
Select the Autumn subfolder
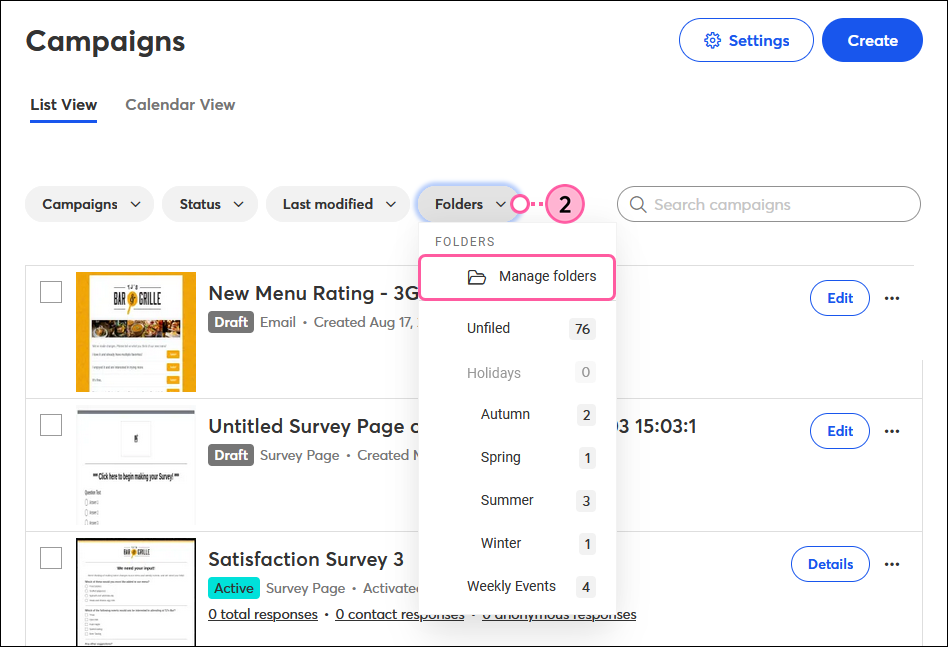tap(518, 415)
